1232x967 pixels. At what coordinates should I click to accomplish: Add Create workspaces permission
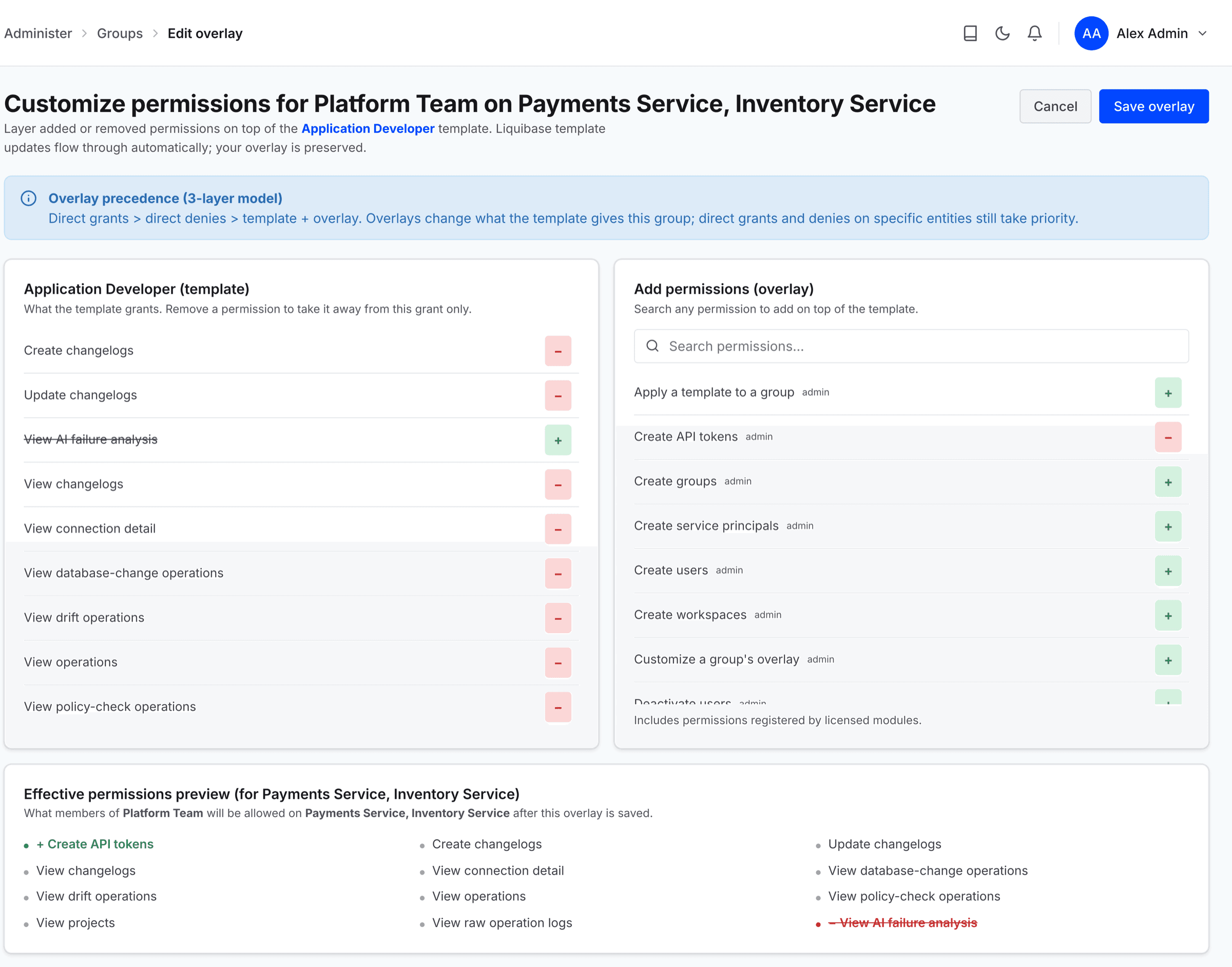click(1168, 615)
